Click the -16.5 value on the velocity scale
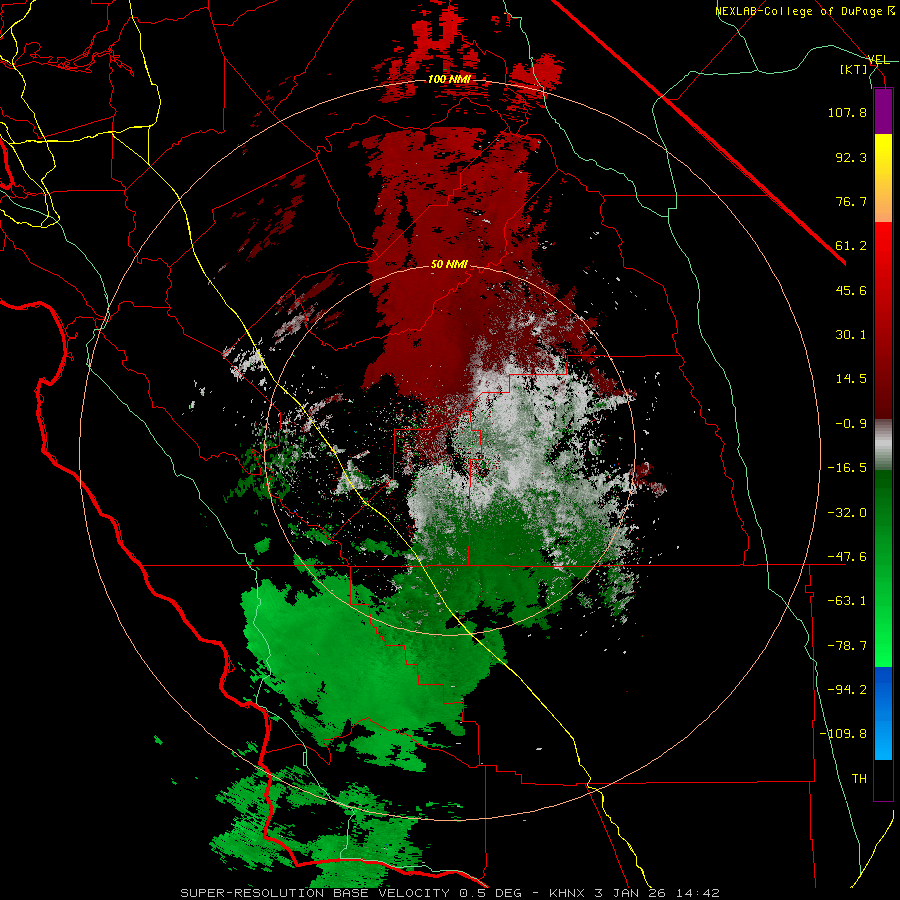The image size is (900, 900). coord(847,468)
